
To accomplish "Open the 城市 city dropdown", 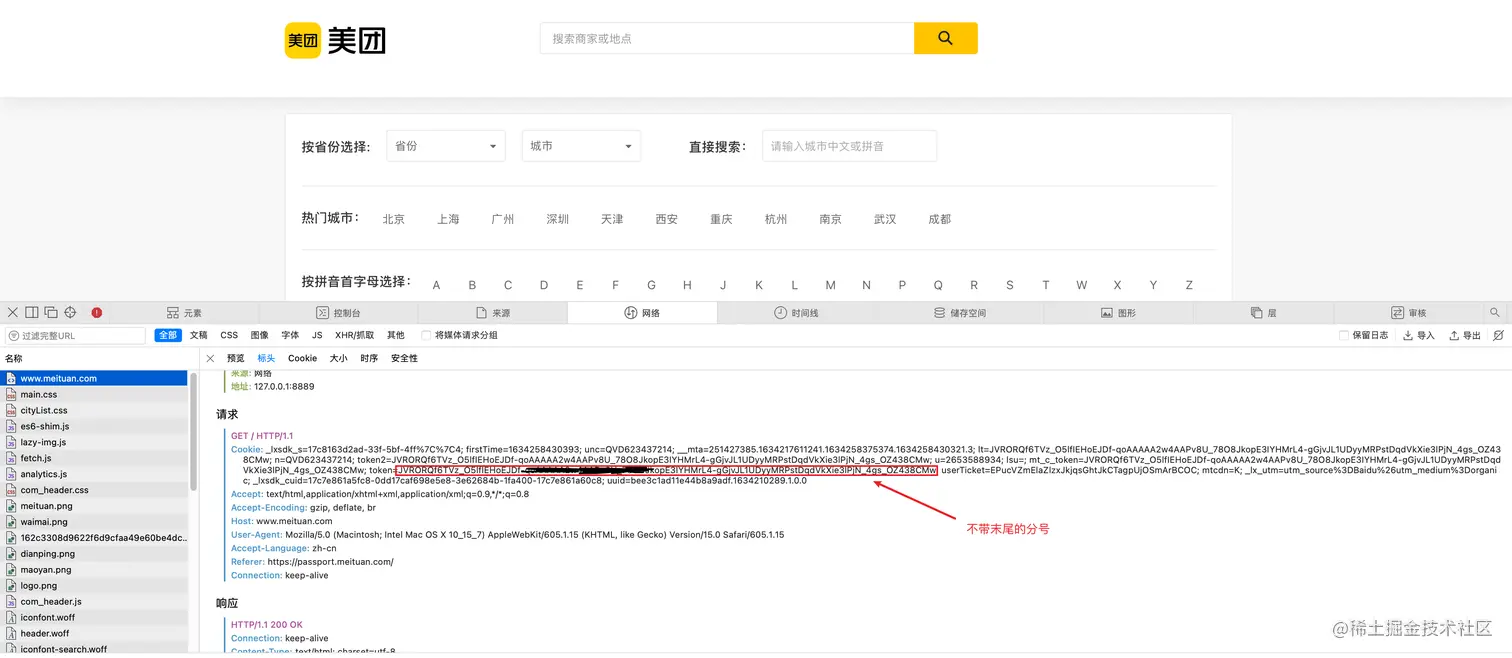I will click(581, 146).
